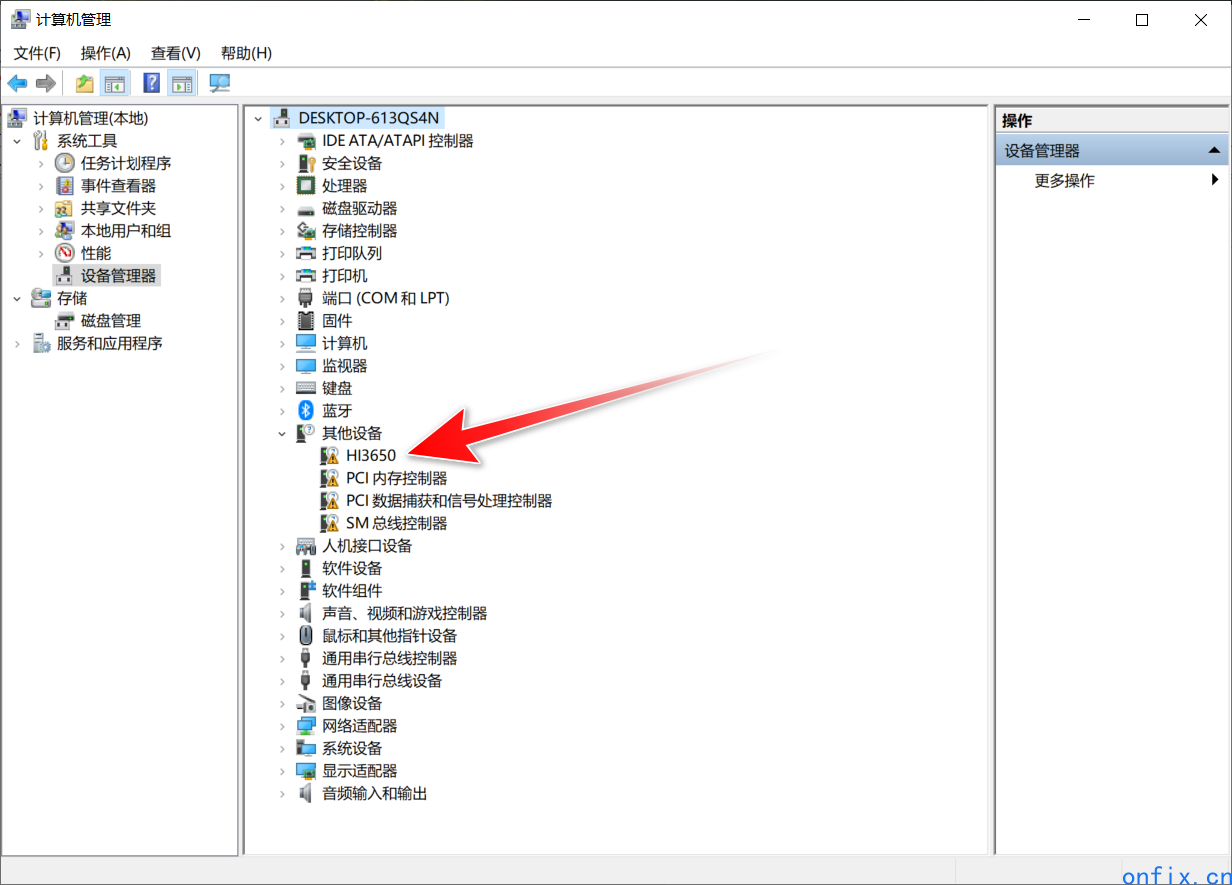This screenshot has height=885, width=1232.
Task: Collapse the 其他设备 category
Action: click(283, 433)
